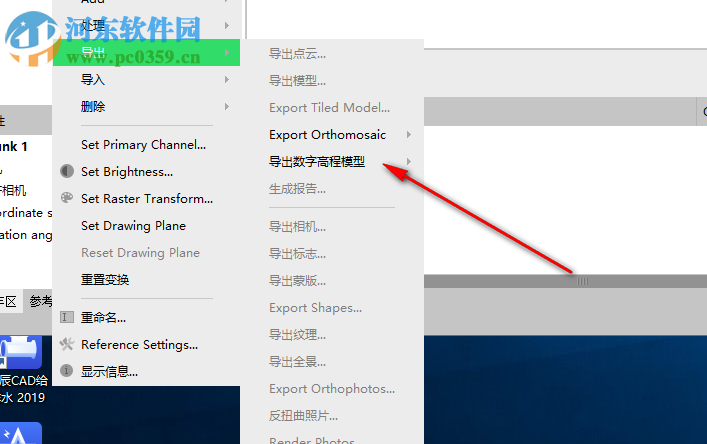Viewport: 707px width, 444px height.
Task: Expand the 导出数字高程模型 arrow
Action: [409, 161]
